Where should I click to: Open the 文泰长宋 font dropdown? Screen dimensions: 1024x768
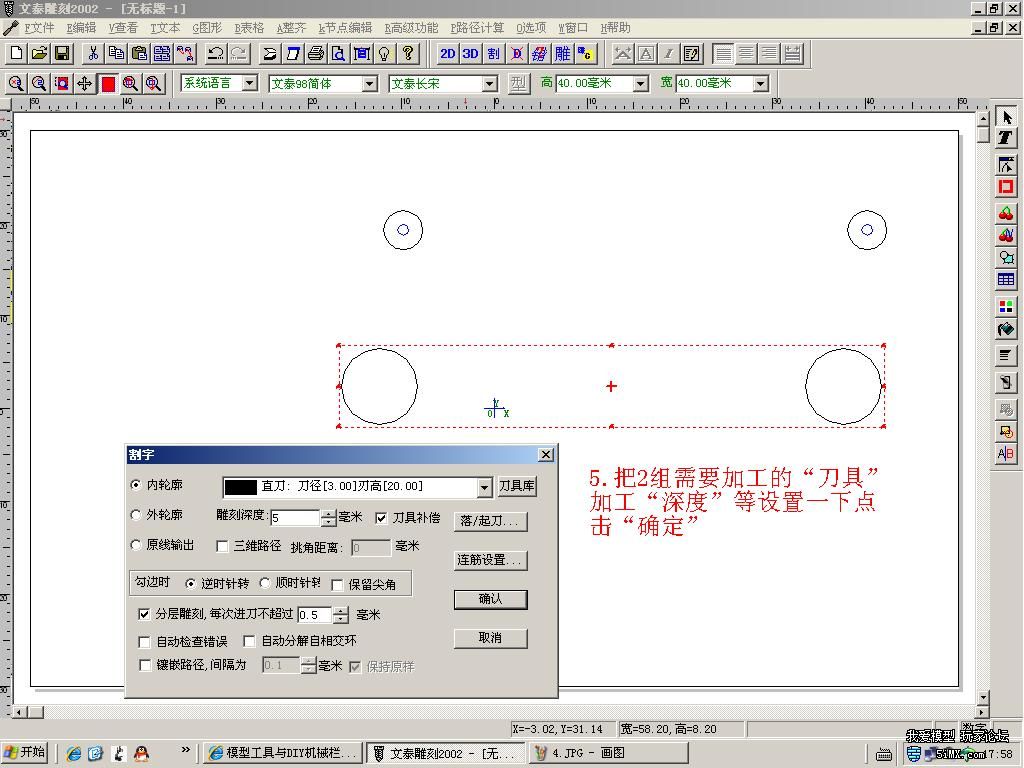490,84
